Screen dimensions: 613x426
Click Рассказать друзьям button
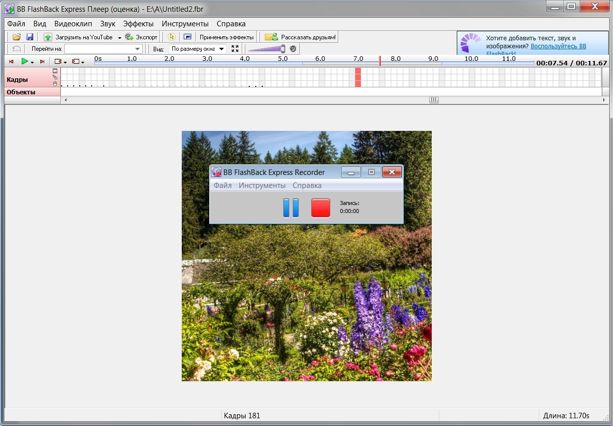pyautogui.click(x=300, y=37)
